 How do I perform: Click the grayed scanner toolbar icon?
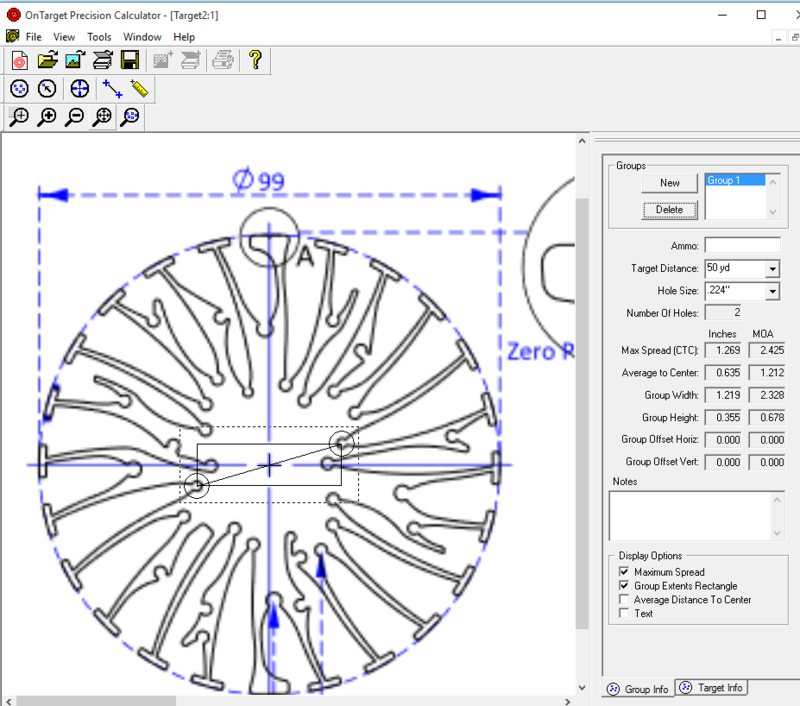tap(191, 61)
